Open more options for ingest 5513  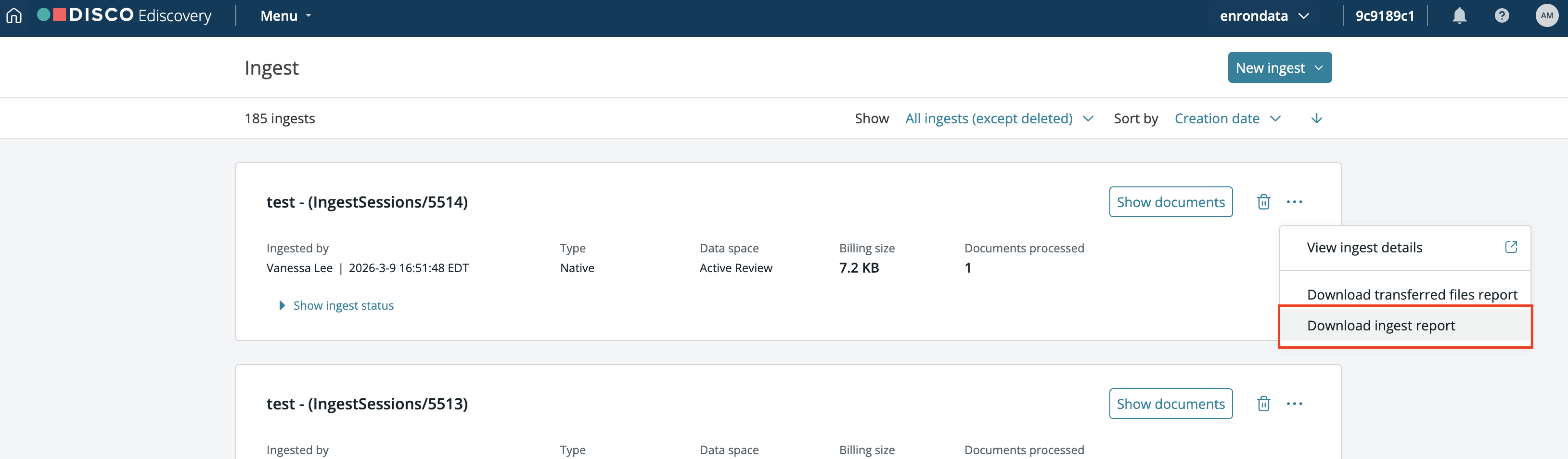point(1295,404)
